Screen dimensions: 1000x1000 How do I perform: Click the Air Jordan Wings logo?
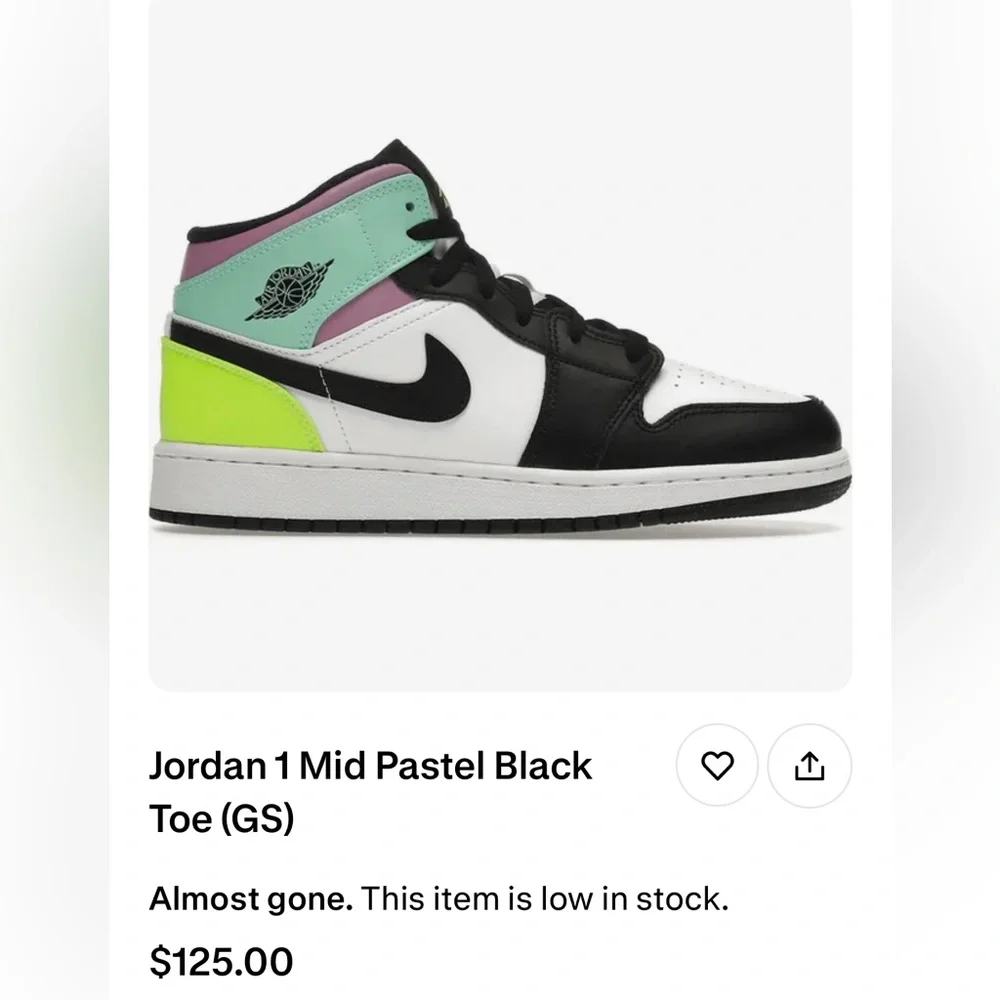287,286
